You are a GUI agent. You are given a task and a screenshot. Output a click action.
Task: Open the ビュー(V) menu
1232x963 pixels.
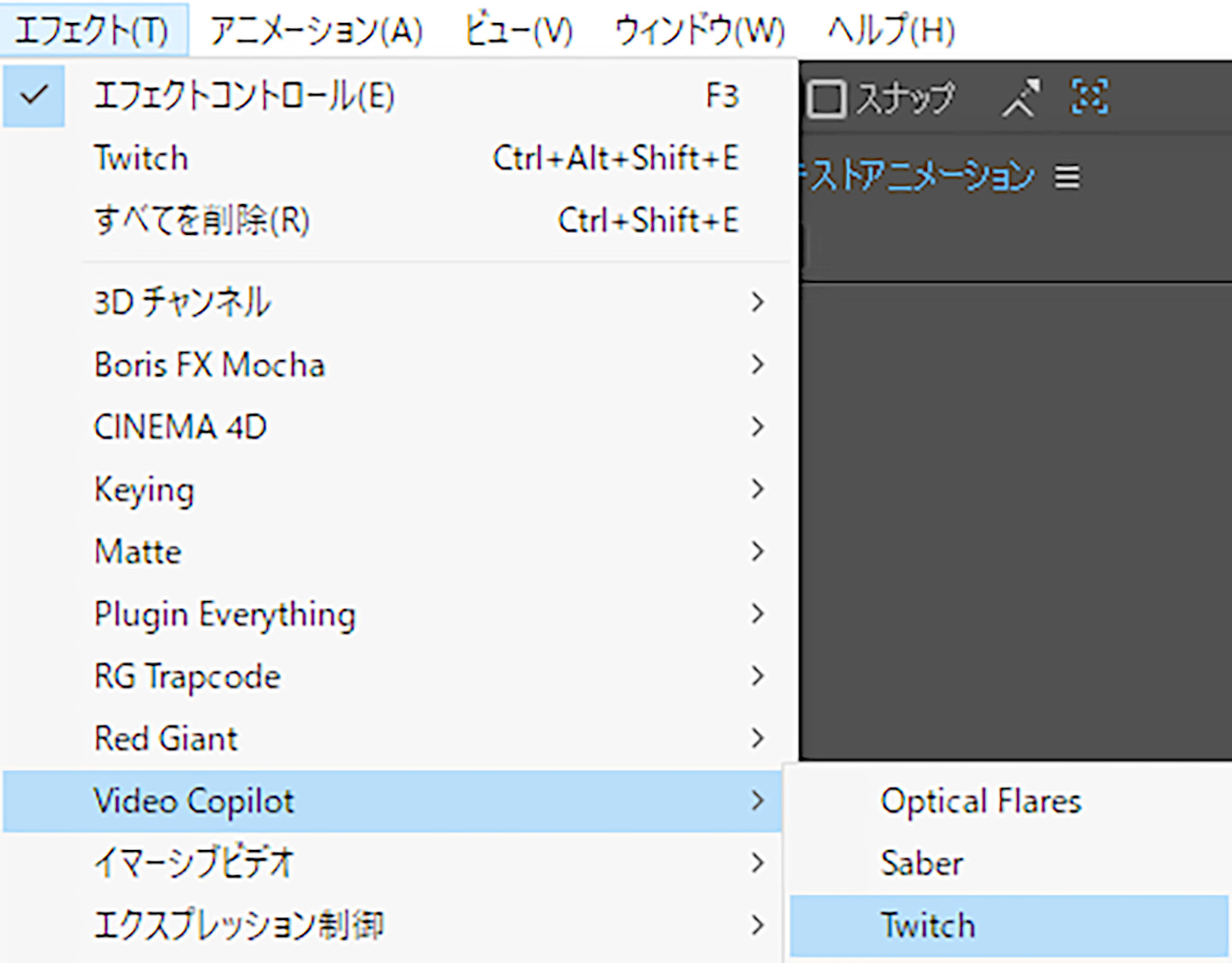pyautogui.click(x=520, y=30)
